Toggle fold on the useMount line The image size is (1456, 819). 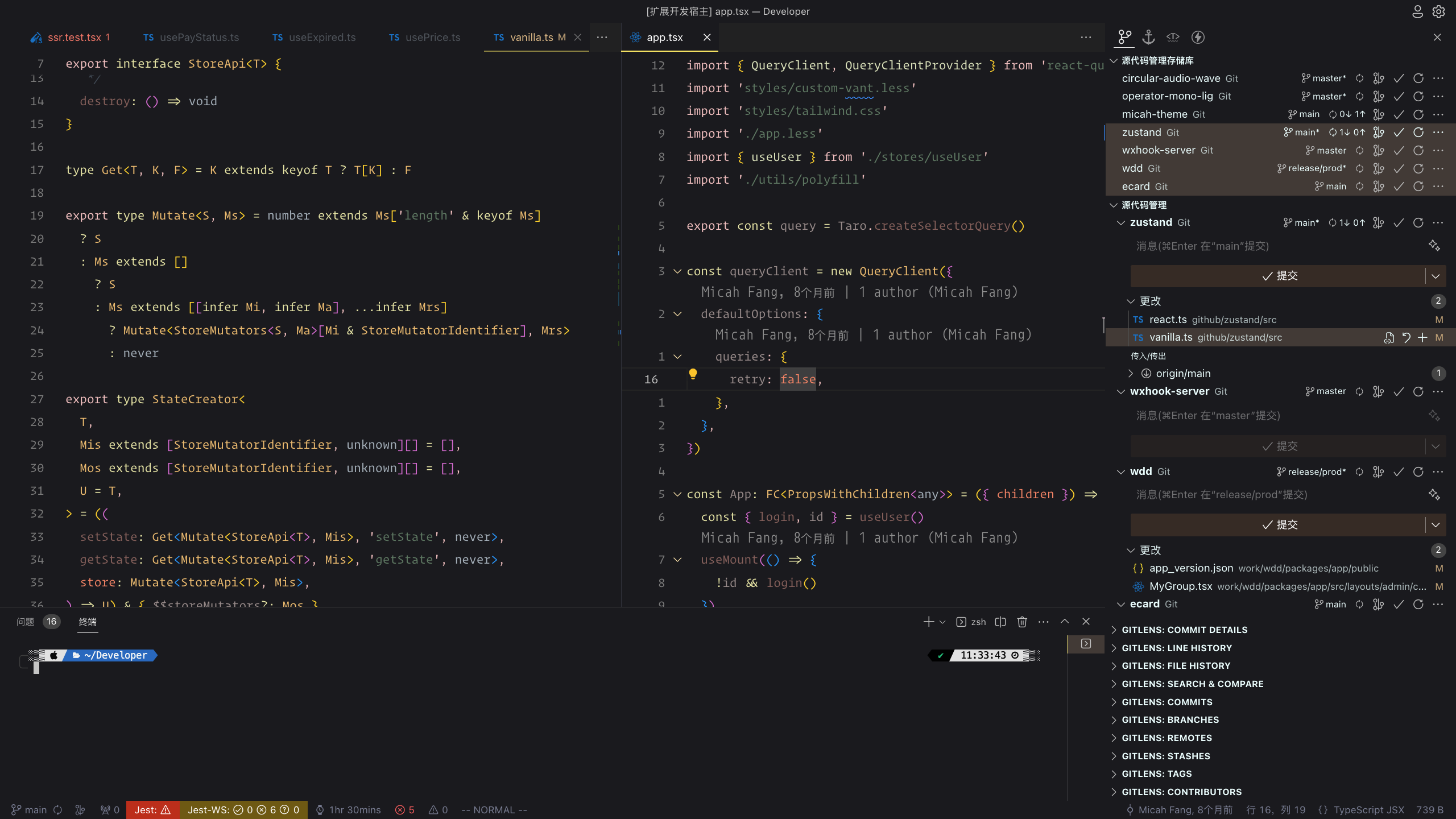(677, 560)
